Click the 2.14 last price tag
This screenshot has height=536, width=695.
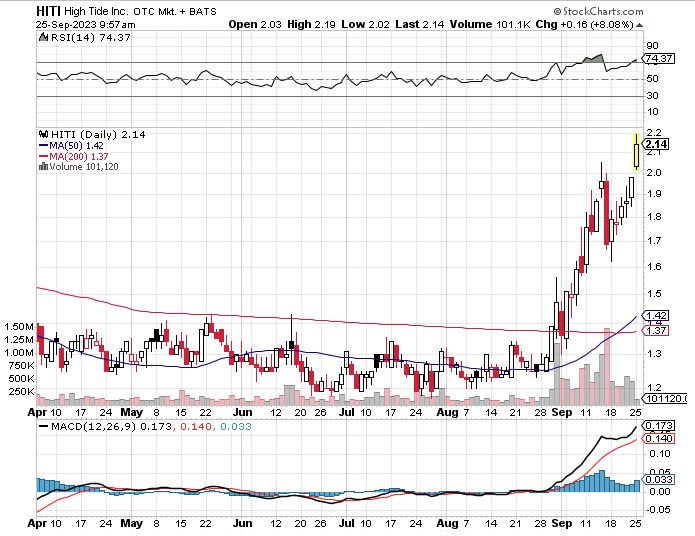656,144
